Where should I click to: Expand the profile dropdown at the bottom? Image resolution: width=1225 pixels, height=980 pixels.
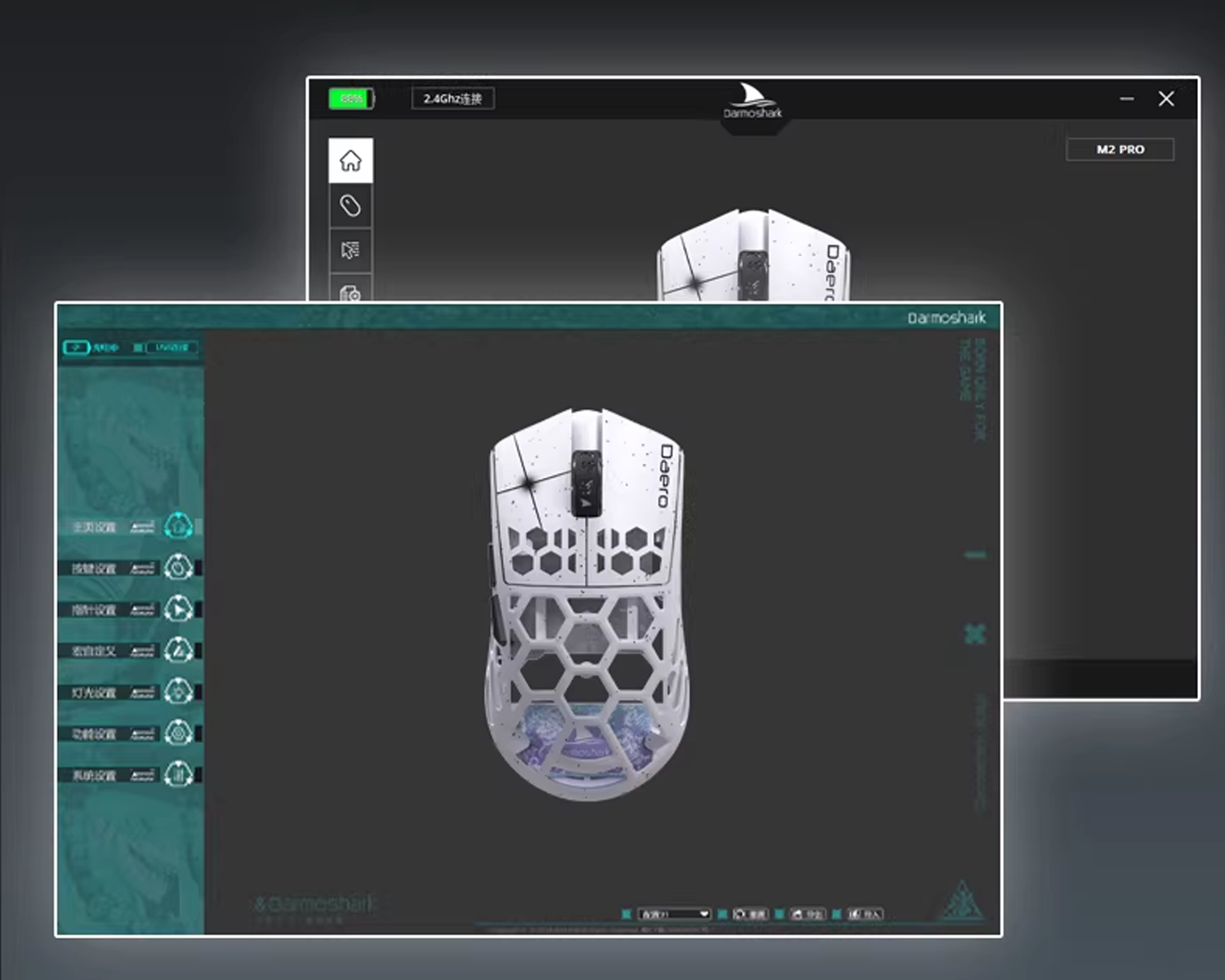point(674,914)
